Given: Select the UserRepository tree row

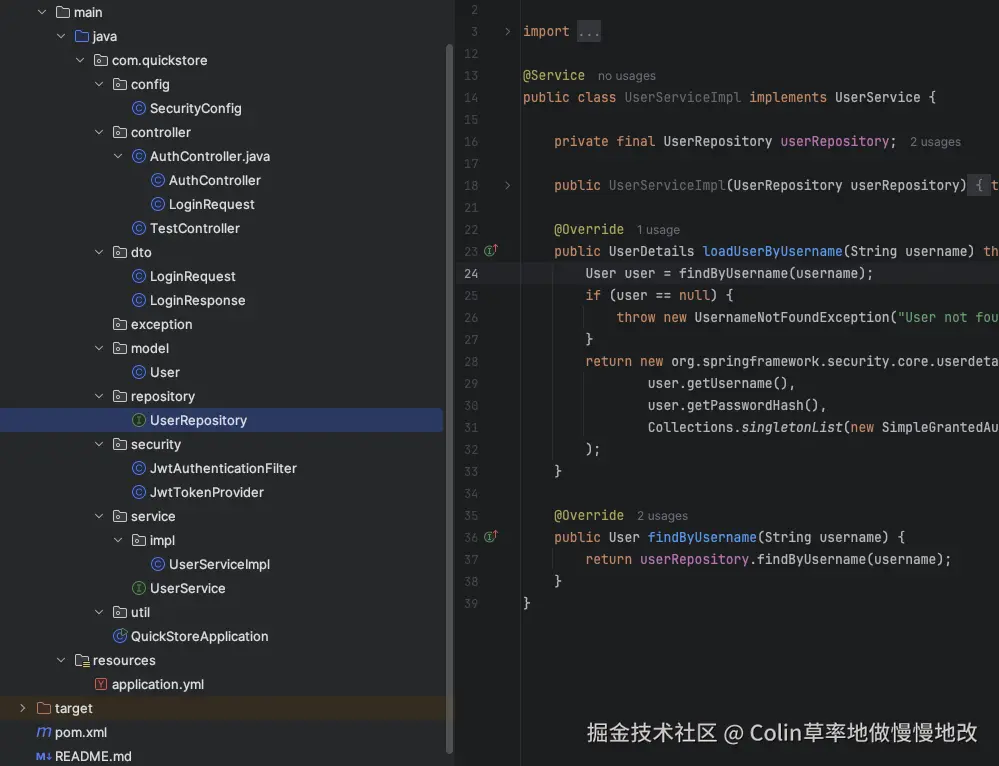Looking at the screenshot, I should (x=221, y=420).
